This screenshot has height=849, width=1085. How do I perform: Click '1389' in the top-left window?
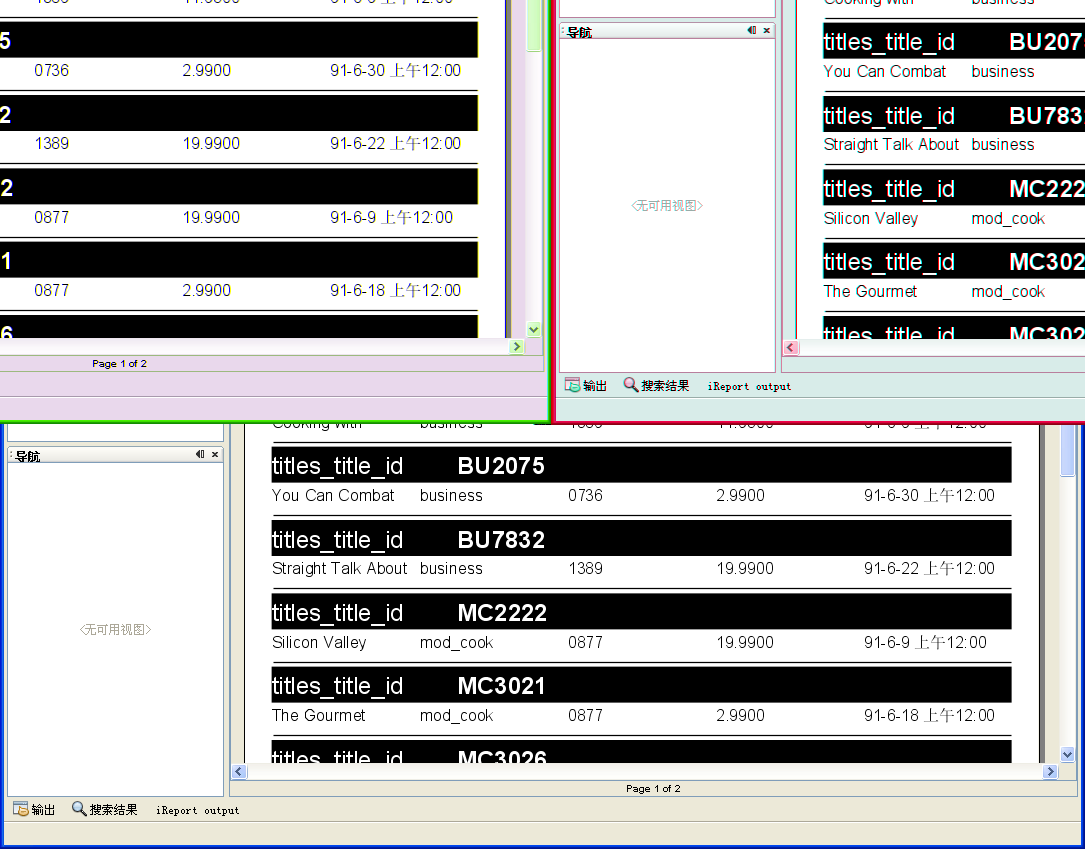[51, 144]
